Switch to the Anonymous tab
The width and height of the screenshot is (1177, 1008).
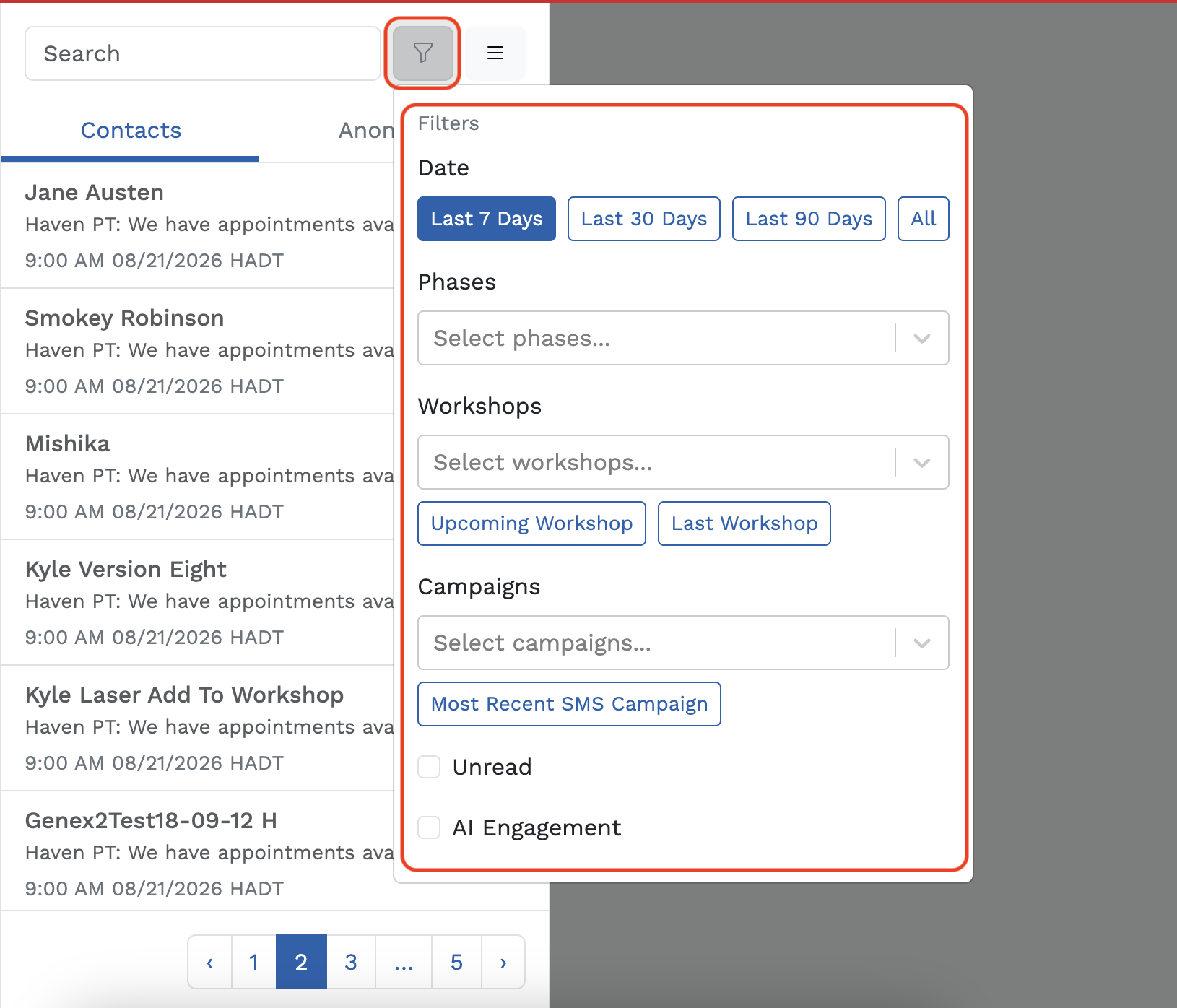click(x=367, y=131)
